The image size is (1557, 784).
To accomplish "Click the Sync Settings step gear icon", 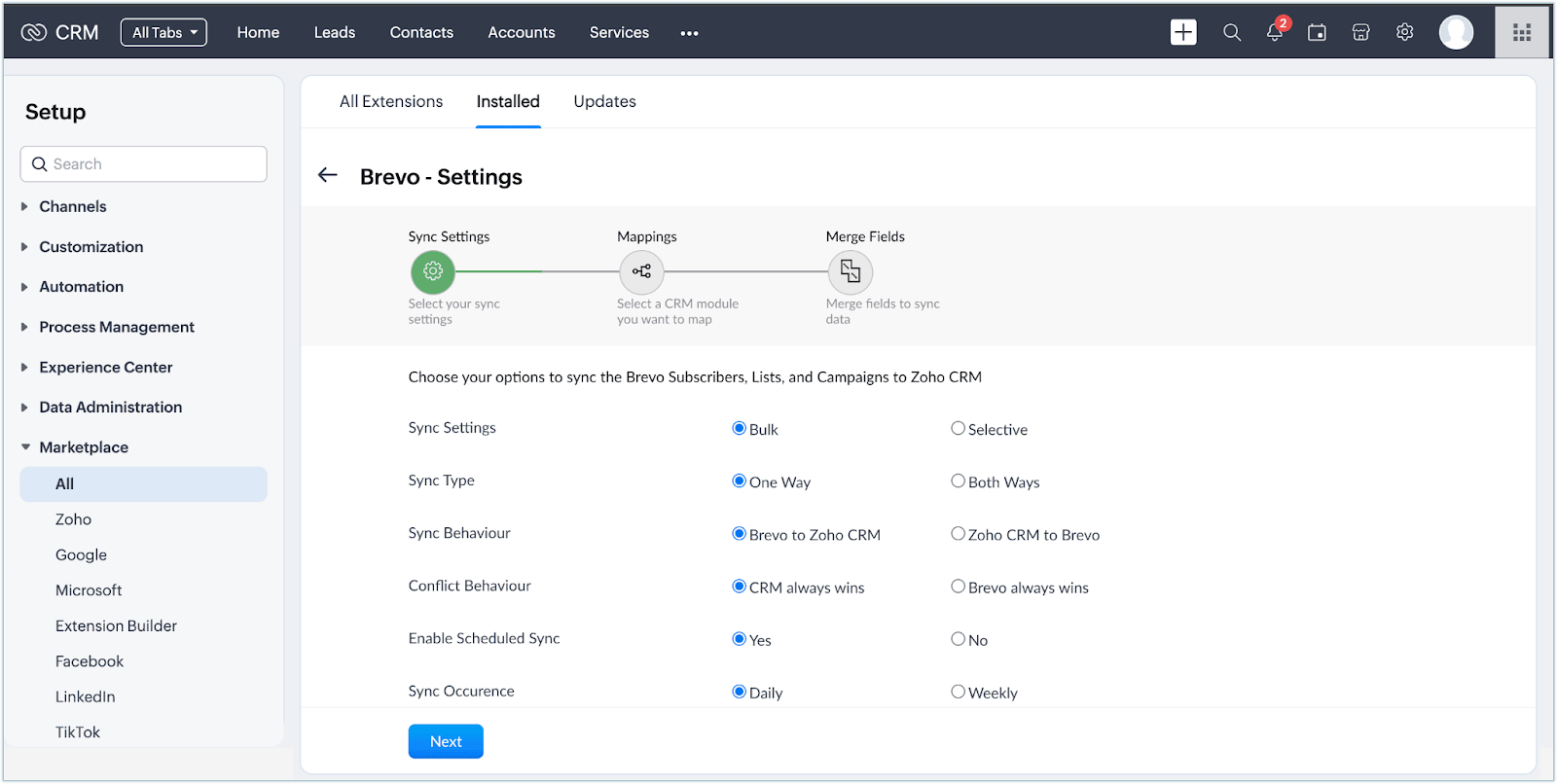I will pyautogui.click(x=433, y=271).
